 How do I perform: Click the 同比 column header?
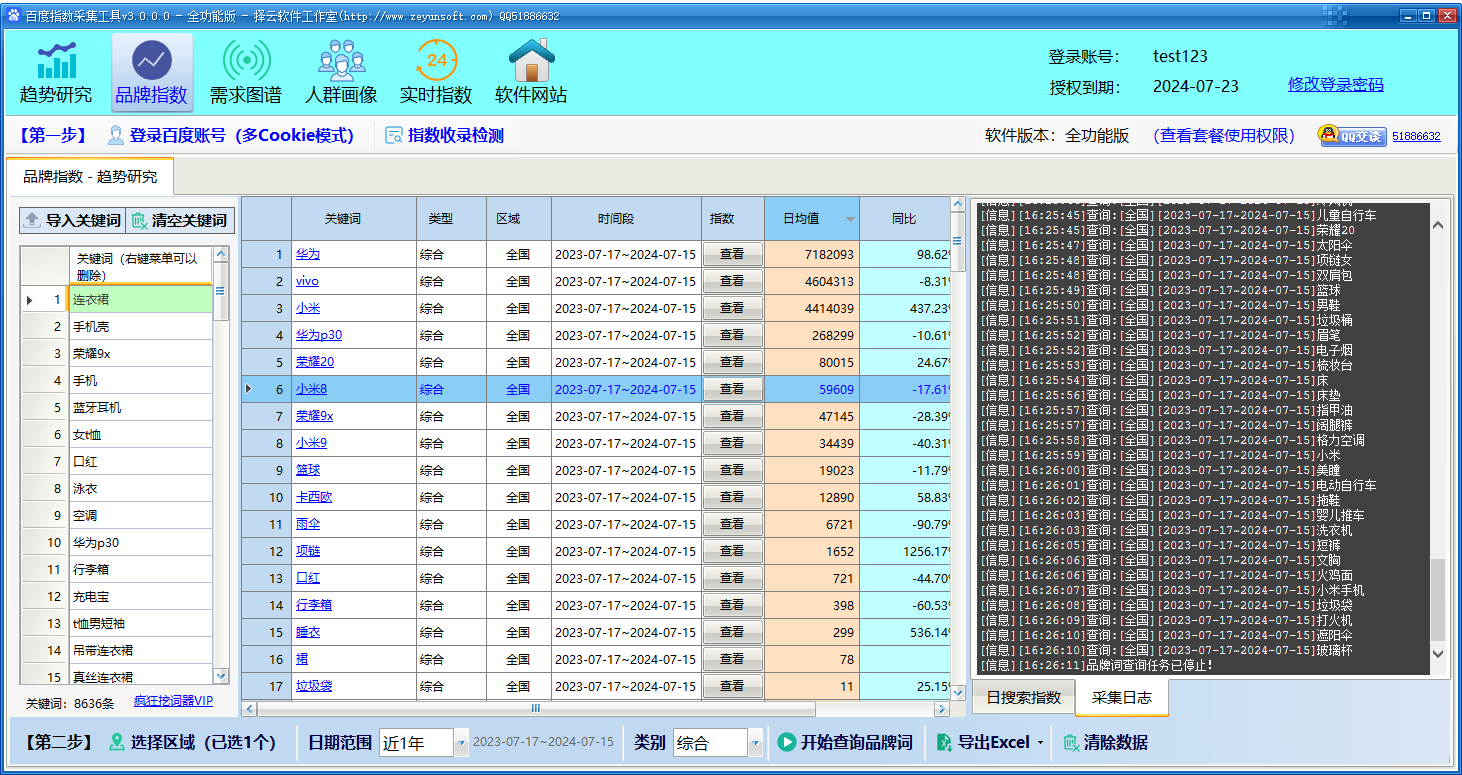[x=904, y=219]
